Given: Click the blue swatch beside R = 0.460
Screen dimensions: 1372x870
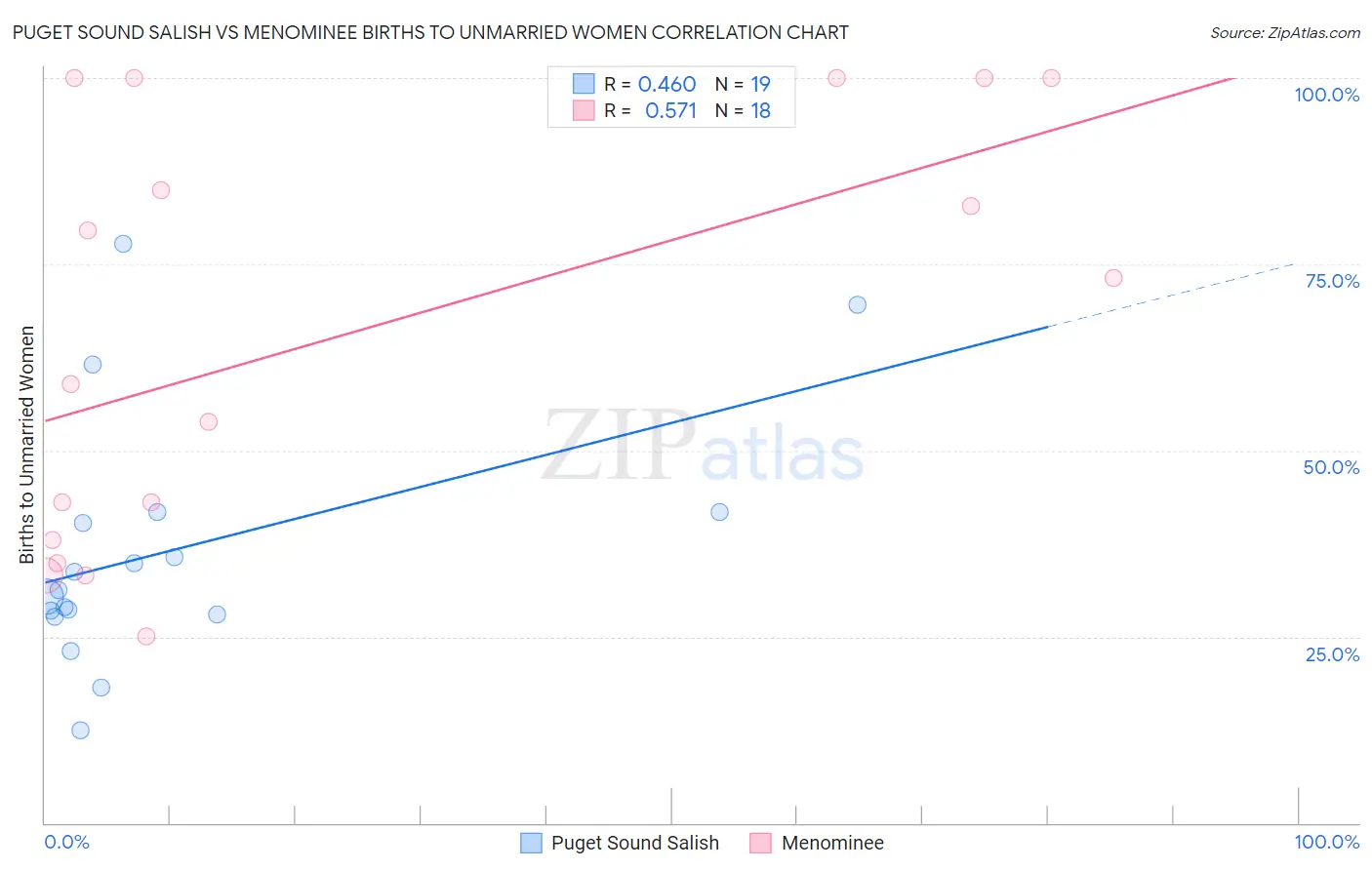Looking at the screenshot, I should (x=584, y=84).
